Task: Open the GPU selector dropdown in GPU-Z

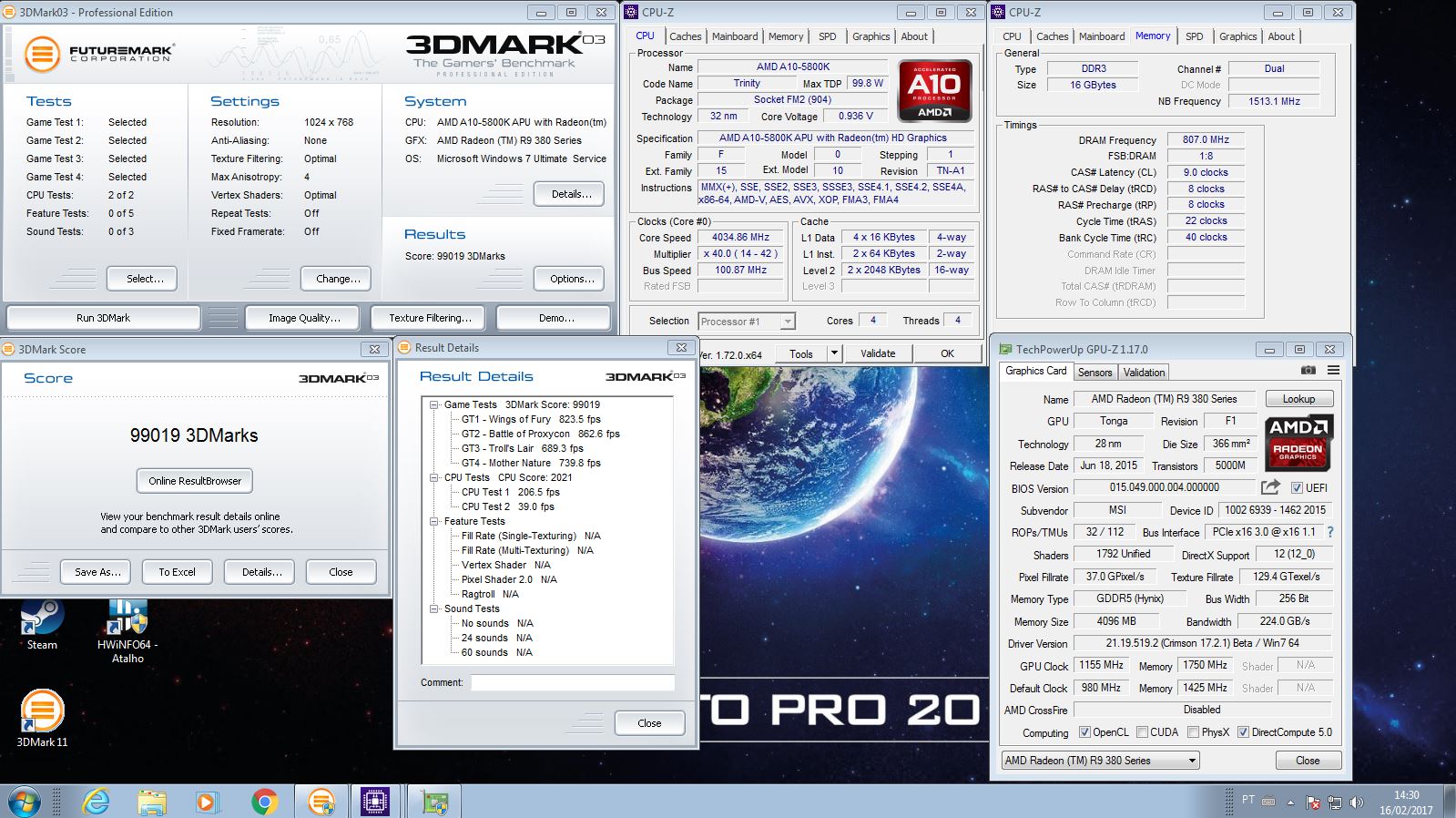Action: [x=1100, y=761]
